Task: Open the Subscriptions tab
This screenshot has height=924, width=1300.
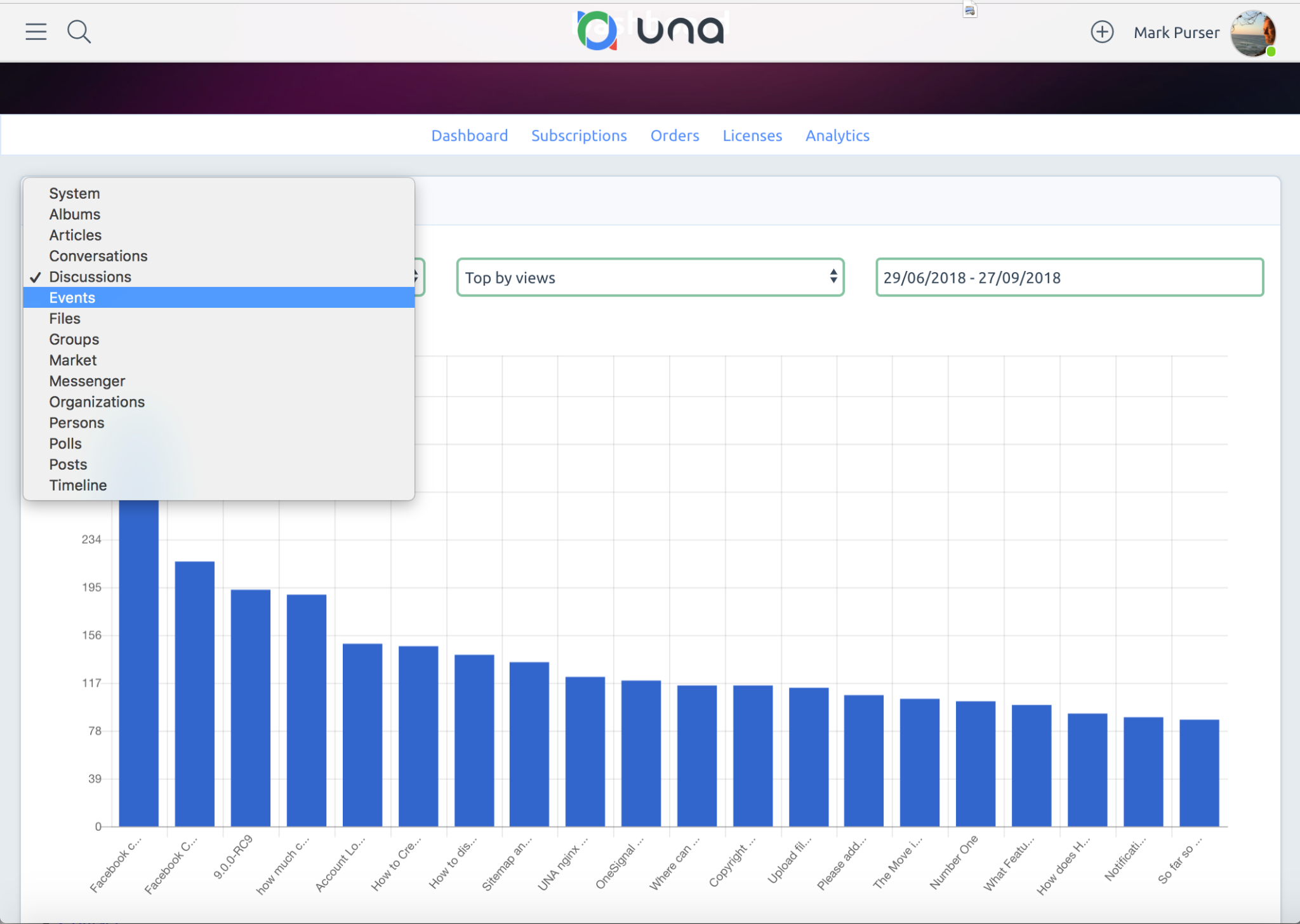Action: [x=579, y=136]
